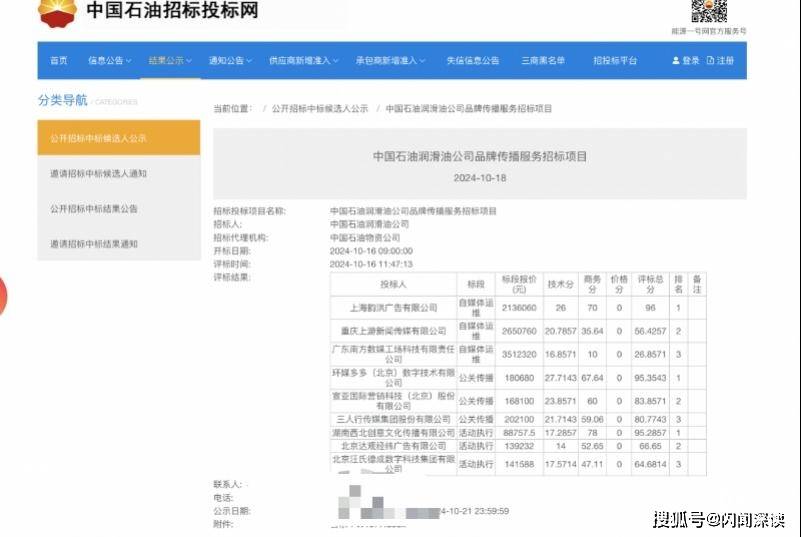Screen dimensions: 801x537
Task: Expand the 信息公告 dropdown arrow
Action: click(x=128, y=61)
